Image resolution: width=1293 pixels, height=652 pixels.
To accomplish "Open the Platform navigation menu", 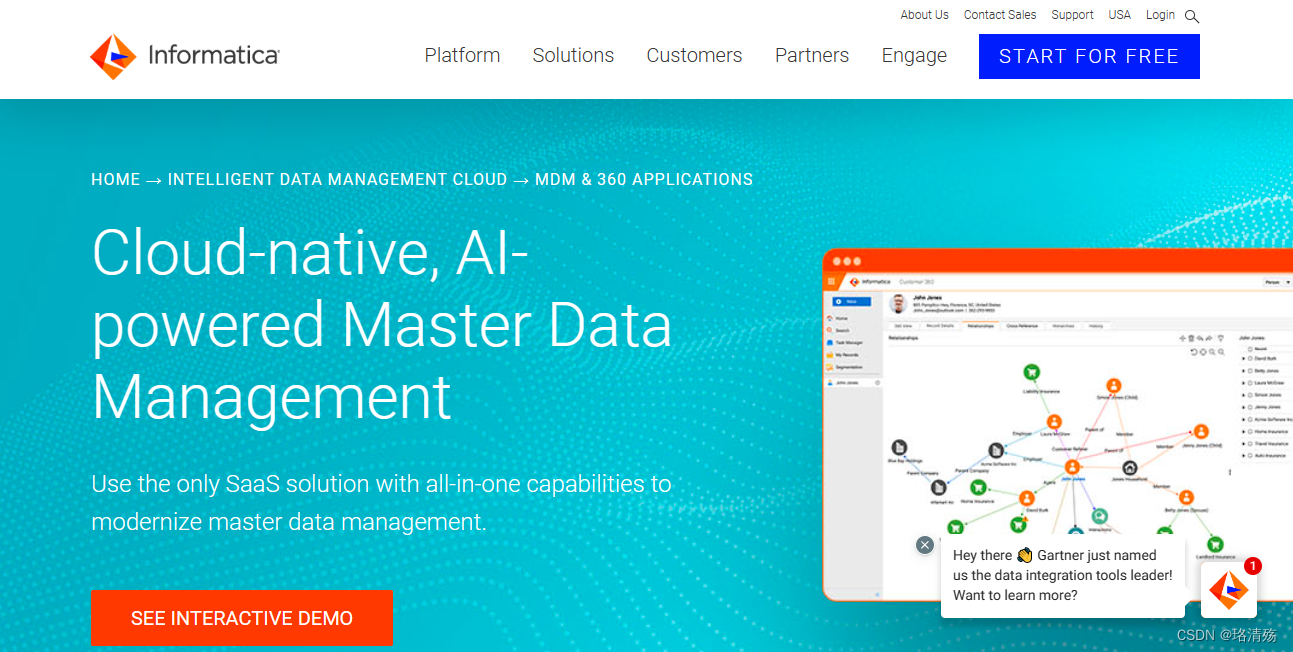I will click(x=462, y=56).
